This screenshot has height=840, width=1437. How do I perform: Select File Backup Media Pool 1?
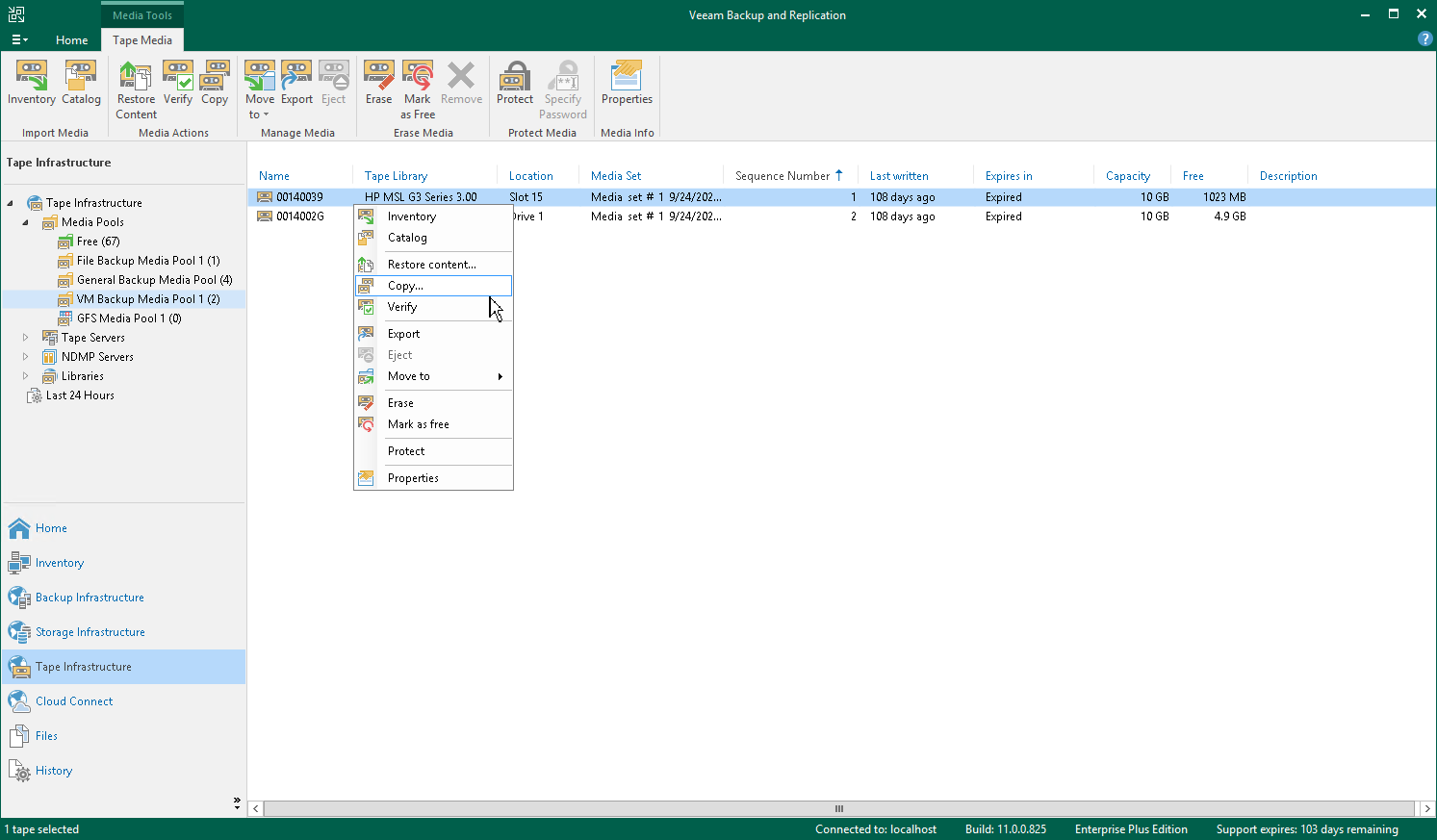click(x=148, y=261)
